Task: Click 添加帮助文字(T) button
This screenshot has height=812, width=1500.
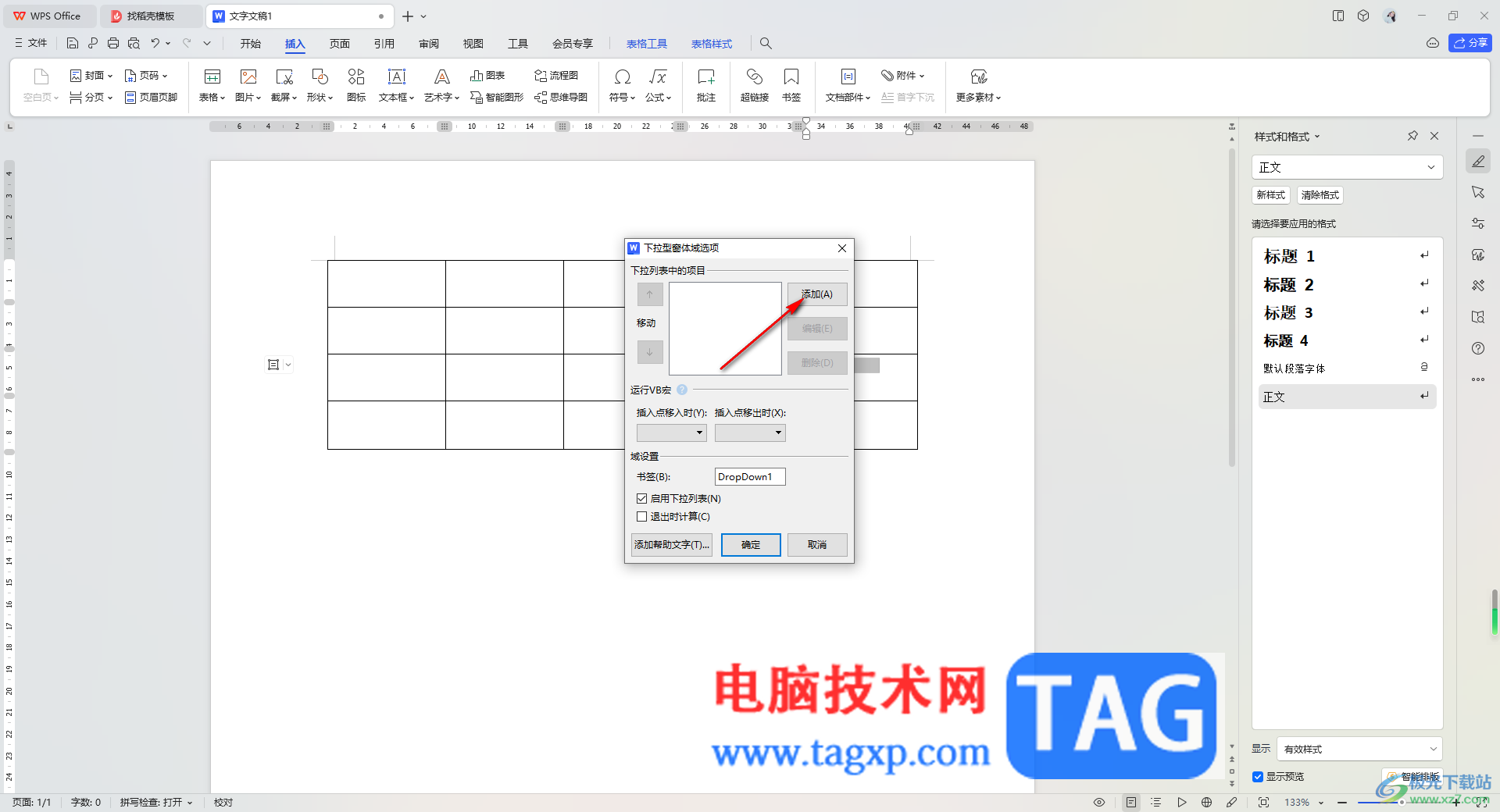Action: pos(672,545)
